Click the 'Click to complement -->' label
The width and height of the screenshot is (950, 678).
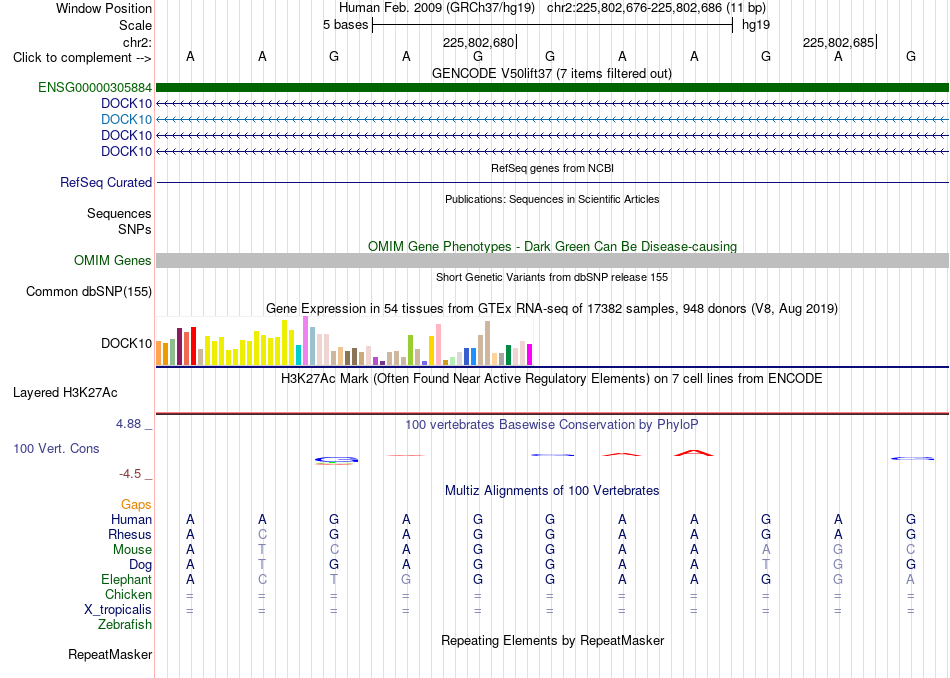(x=82, y=58)
